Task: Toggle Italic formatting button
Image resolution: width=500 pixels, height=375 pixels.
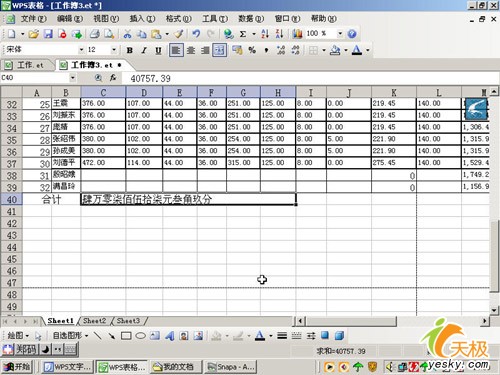Action: point(144,50)
